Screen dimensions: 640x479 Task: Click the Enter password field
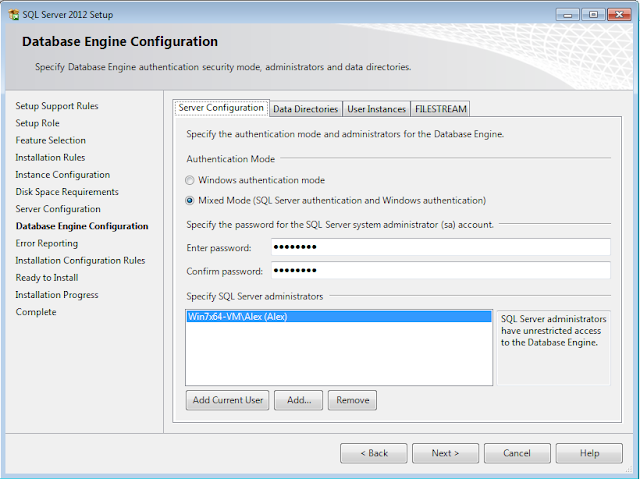point(441,247)
